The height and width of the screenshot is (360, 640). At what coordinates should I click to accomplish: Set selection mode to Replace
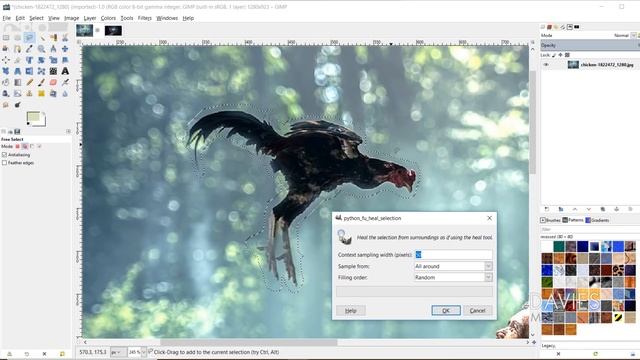18,146
